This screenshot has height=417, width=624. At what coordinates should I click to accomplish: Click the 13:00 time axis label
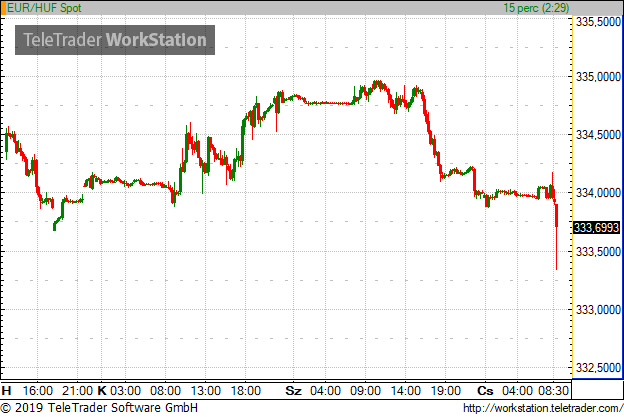[x=205, y=391]
